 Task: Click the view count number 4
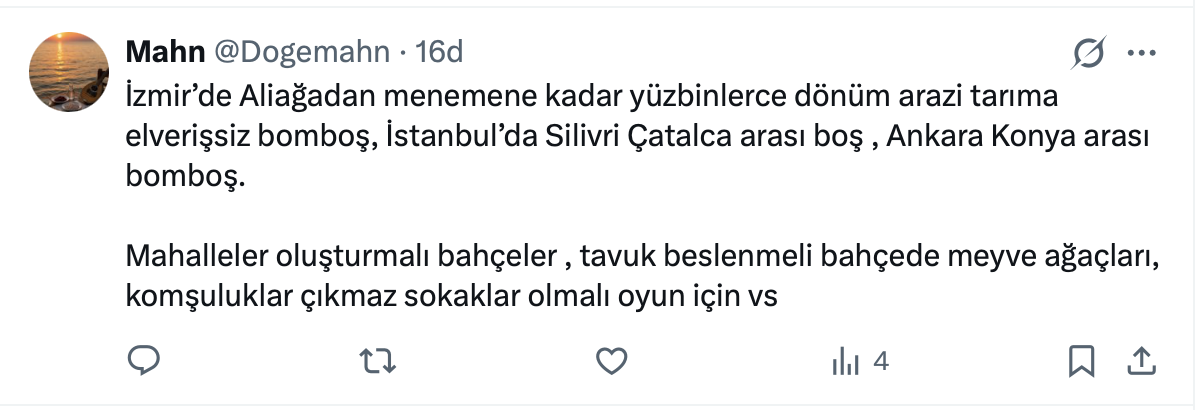tap(881, 361)
